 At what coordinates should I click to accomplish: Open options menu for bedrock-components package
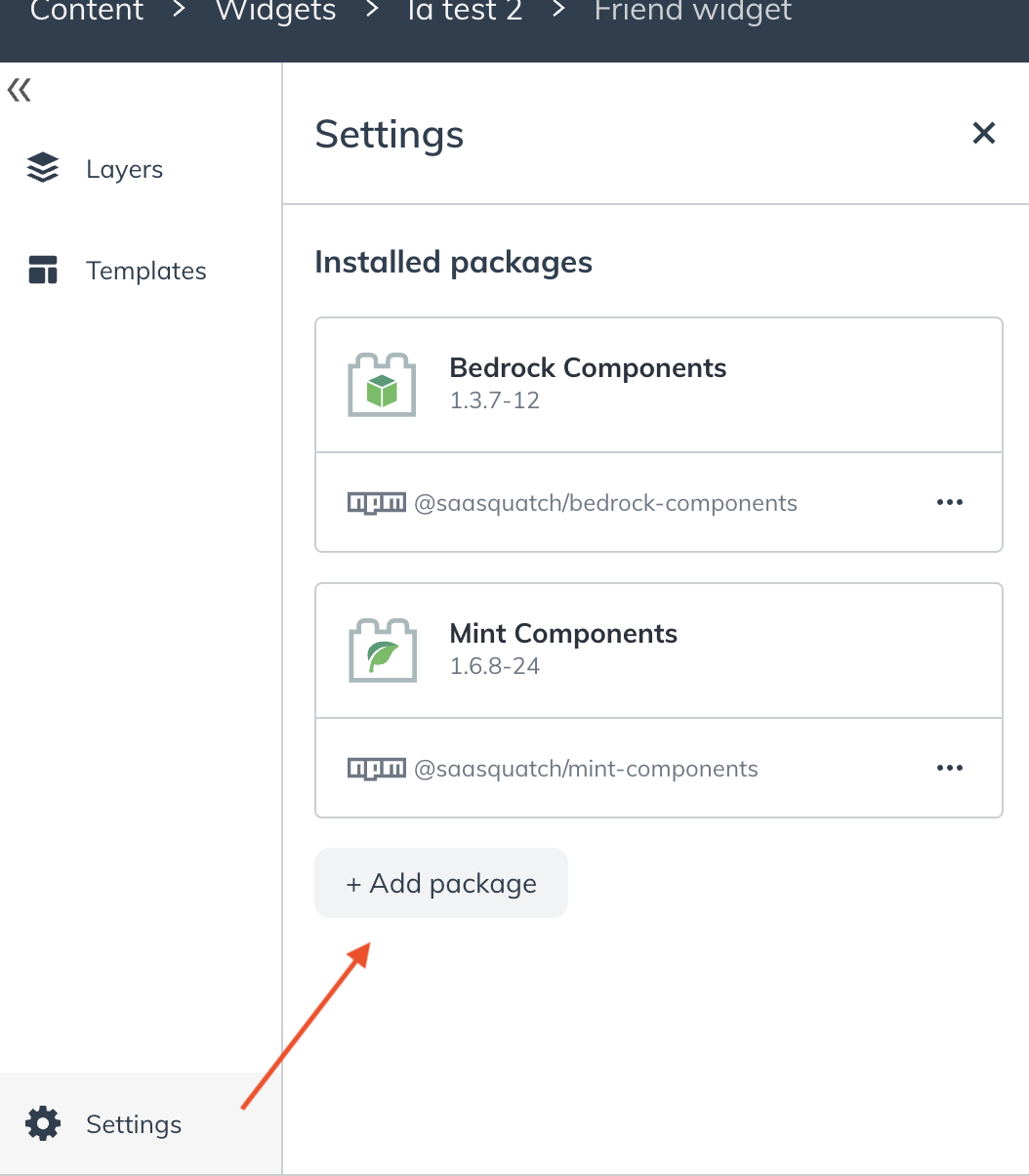coord(950,502)
